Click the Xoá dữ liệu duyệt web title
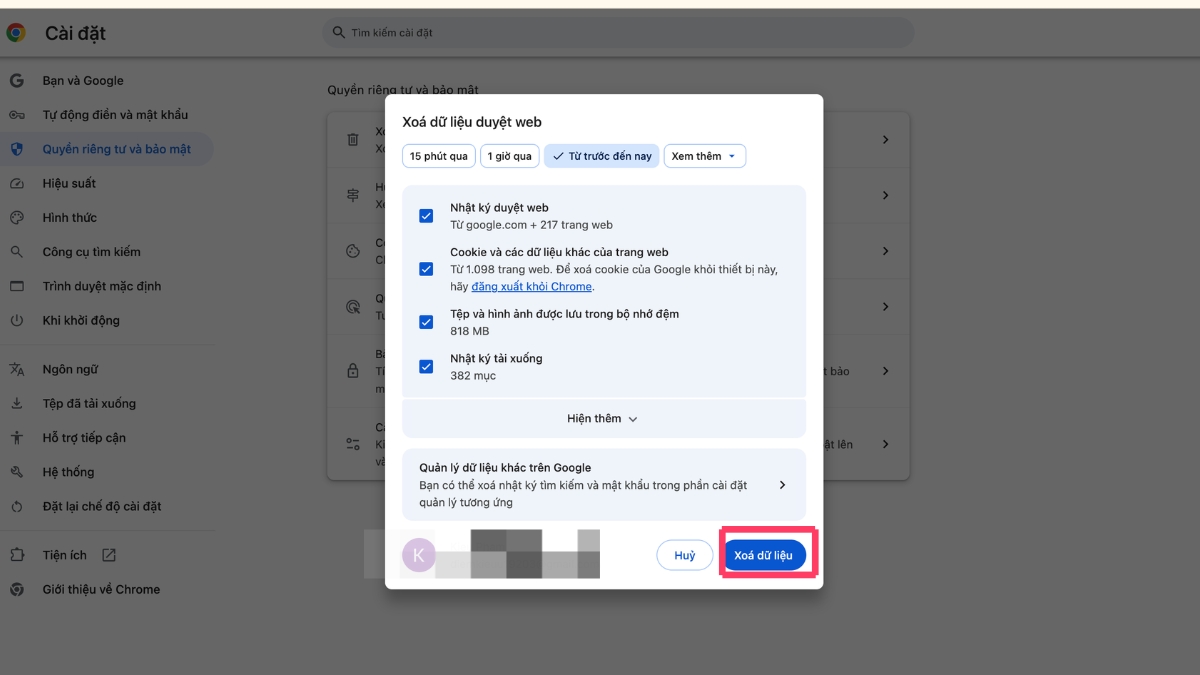 pos(472,122)
